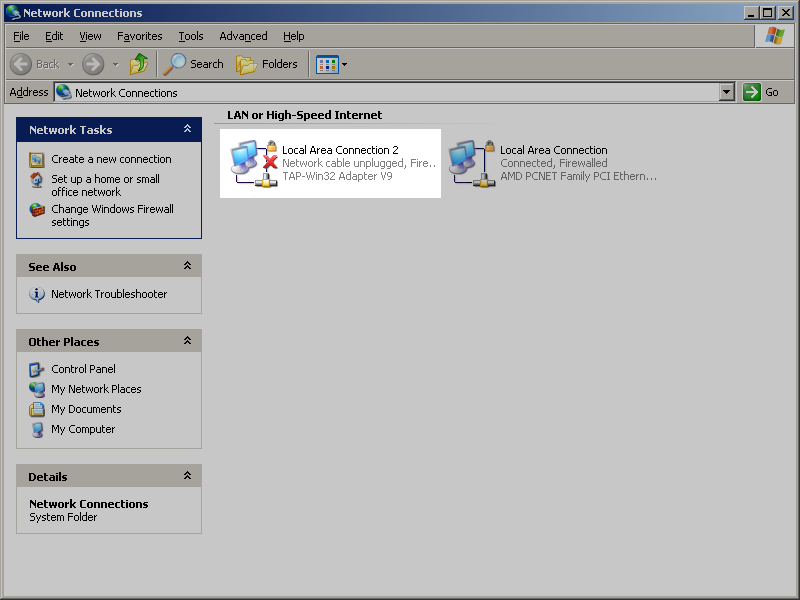Viewport: 800px width, 600px height.
Task: Go to My Computer link
Action: pyautogui.click(x=83, y=430)
